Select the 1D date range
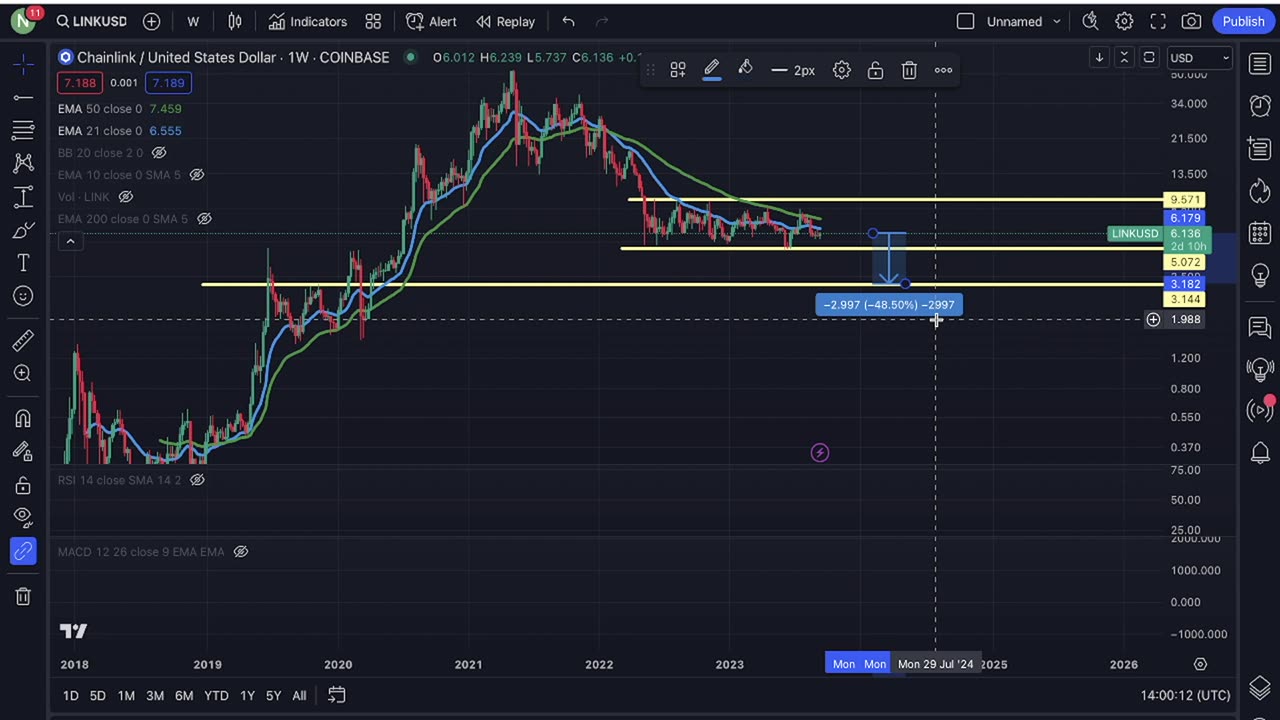Screen dimensions: 1280x720 tap(70, 695)
